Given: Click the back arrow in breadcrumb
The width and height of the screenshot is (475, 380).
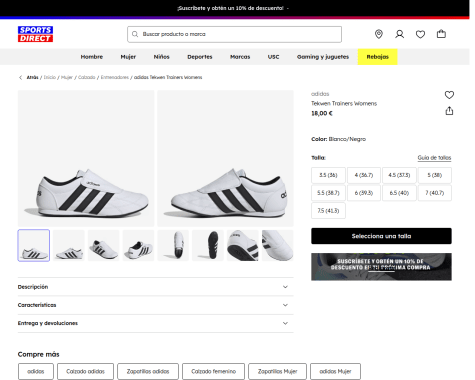Looking at the screenshot, I should pos(20,77).
